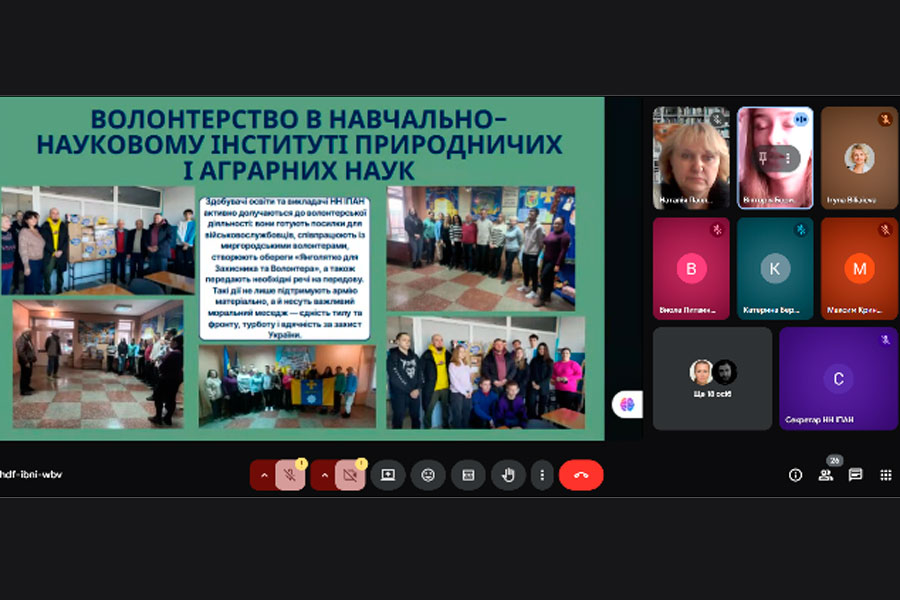The width and height of the screenshot is (900, 600).
Task: Click the speaking indicator on the highlighted tile
Action: click(x=801, y=119)
